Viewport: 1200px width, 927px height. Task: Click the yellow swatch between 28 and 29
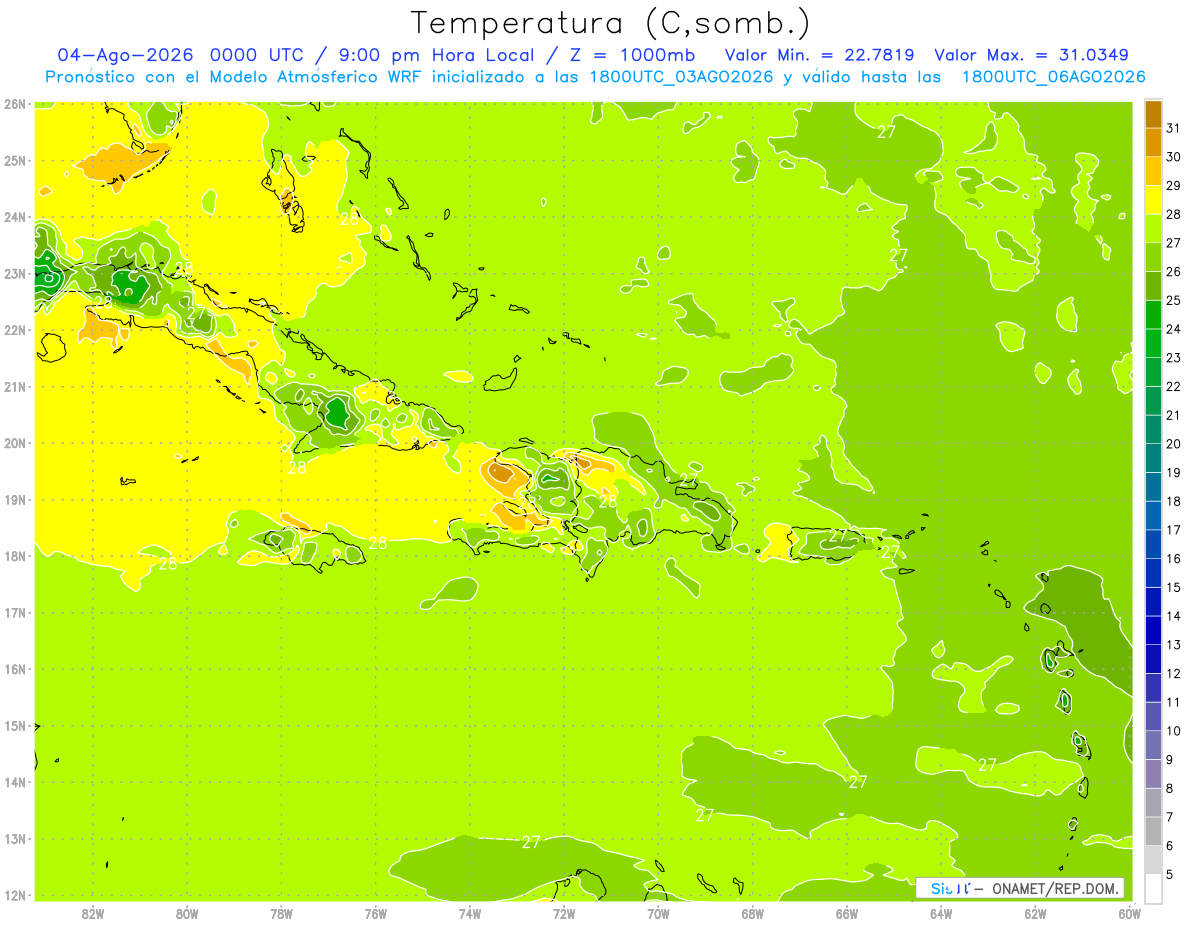tap(1153, 200)
